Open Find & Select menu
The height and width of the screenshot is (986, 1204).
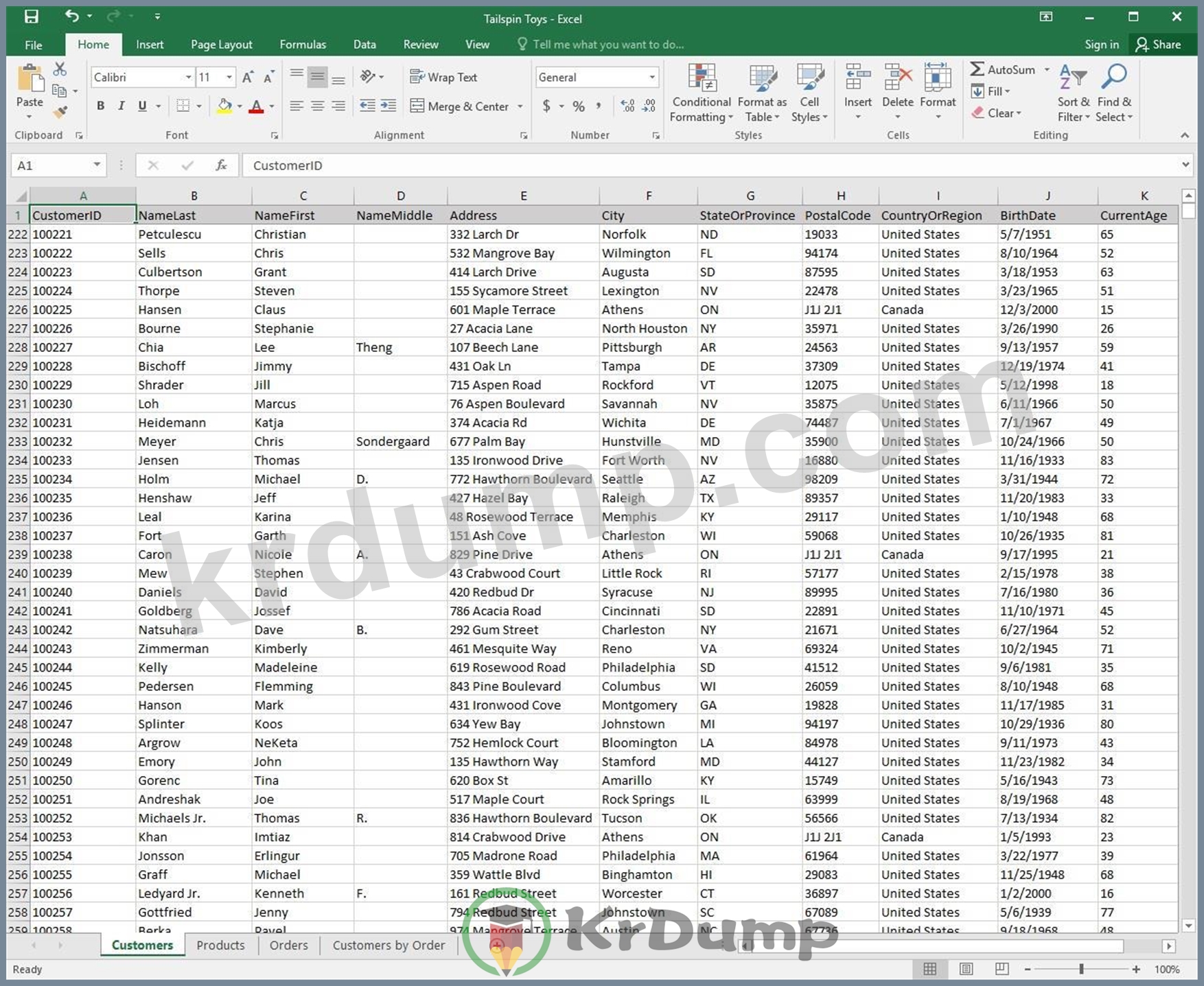coord(1114,93)
